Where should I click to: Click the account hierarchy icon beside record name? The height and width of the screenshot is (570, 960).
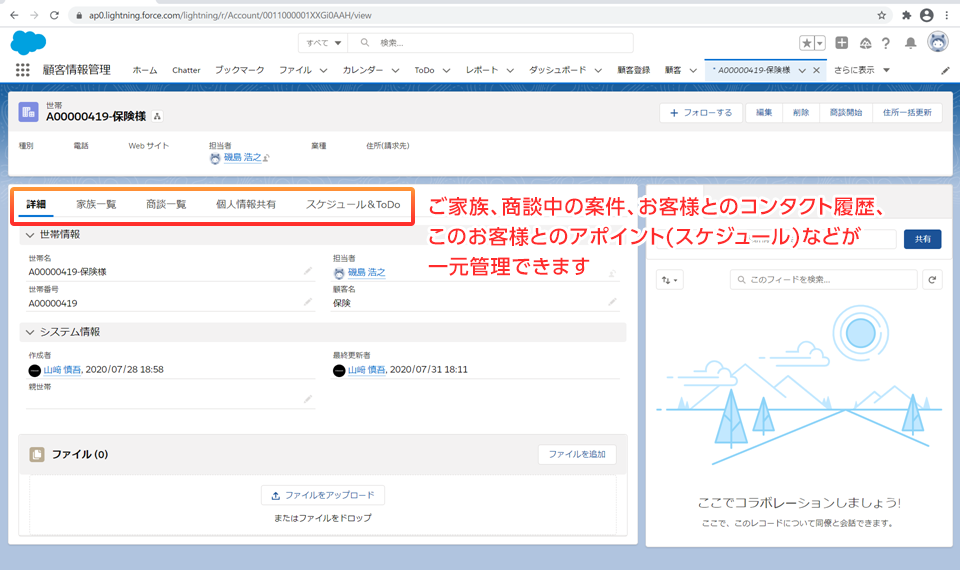pyautogui.click(x=157, y=116)
